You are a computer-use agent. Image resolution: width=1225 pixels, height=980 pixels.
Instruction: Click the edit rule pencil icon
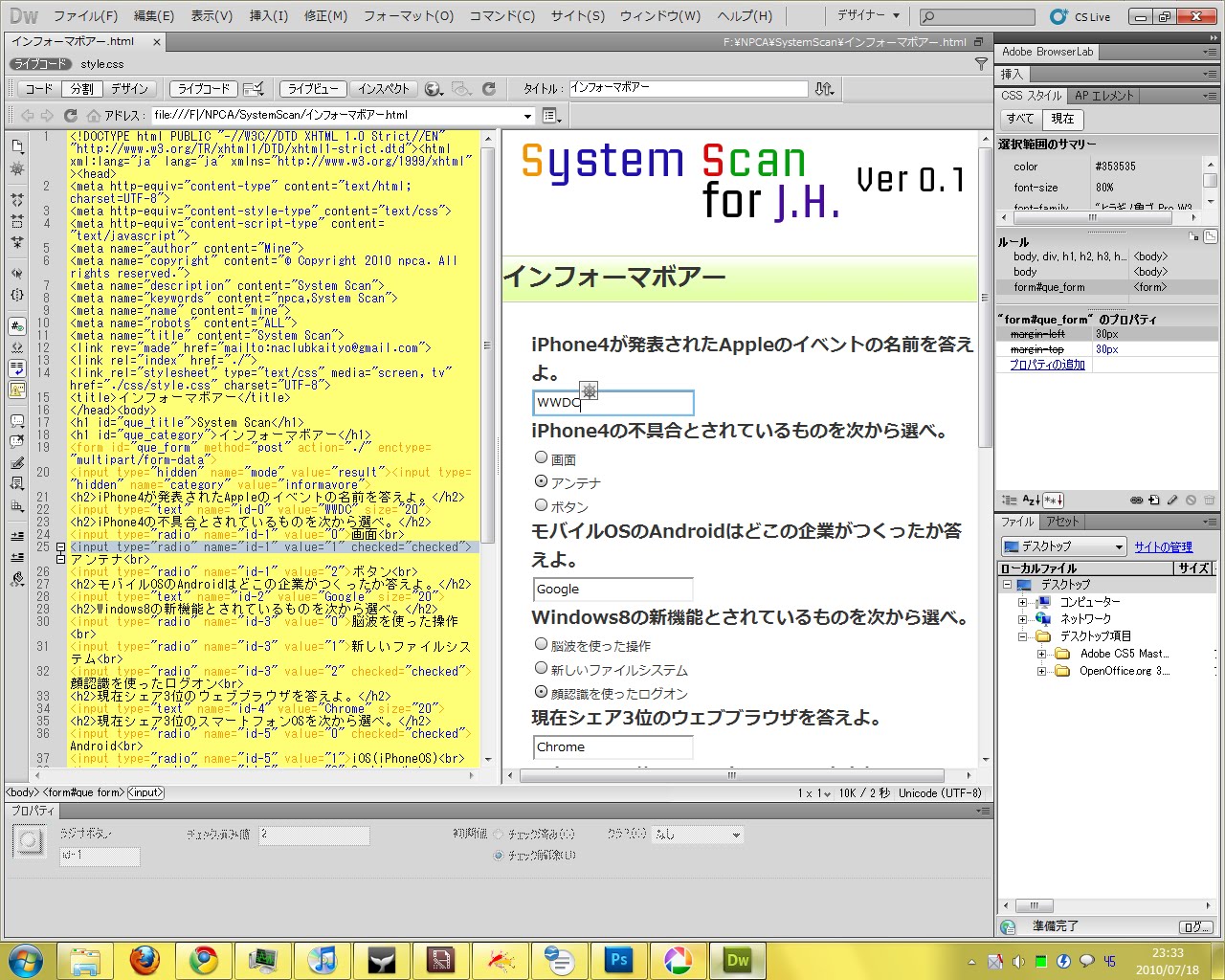tap(1172, 500)
